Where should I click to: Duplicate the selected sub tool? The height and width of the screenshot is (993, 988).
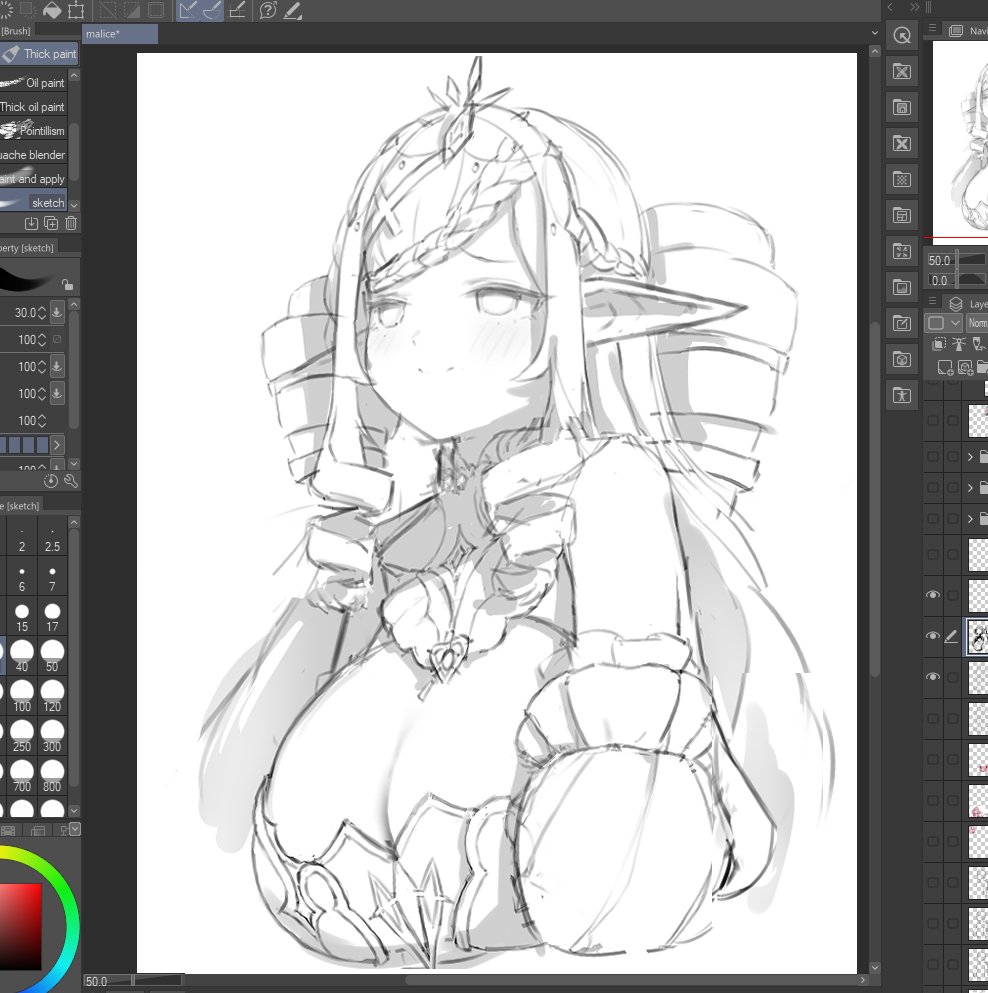coord(51,224)
